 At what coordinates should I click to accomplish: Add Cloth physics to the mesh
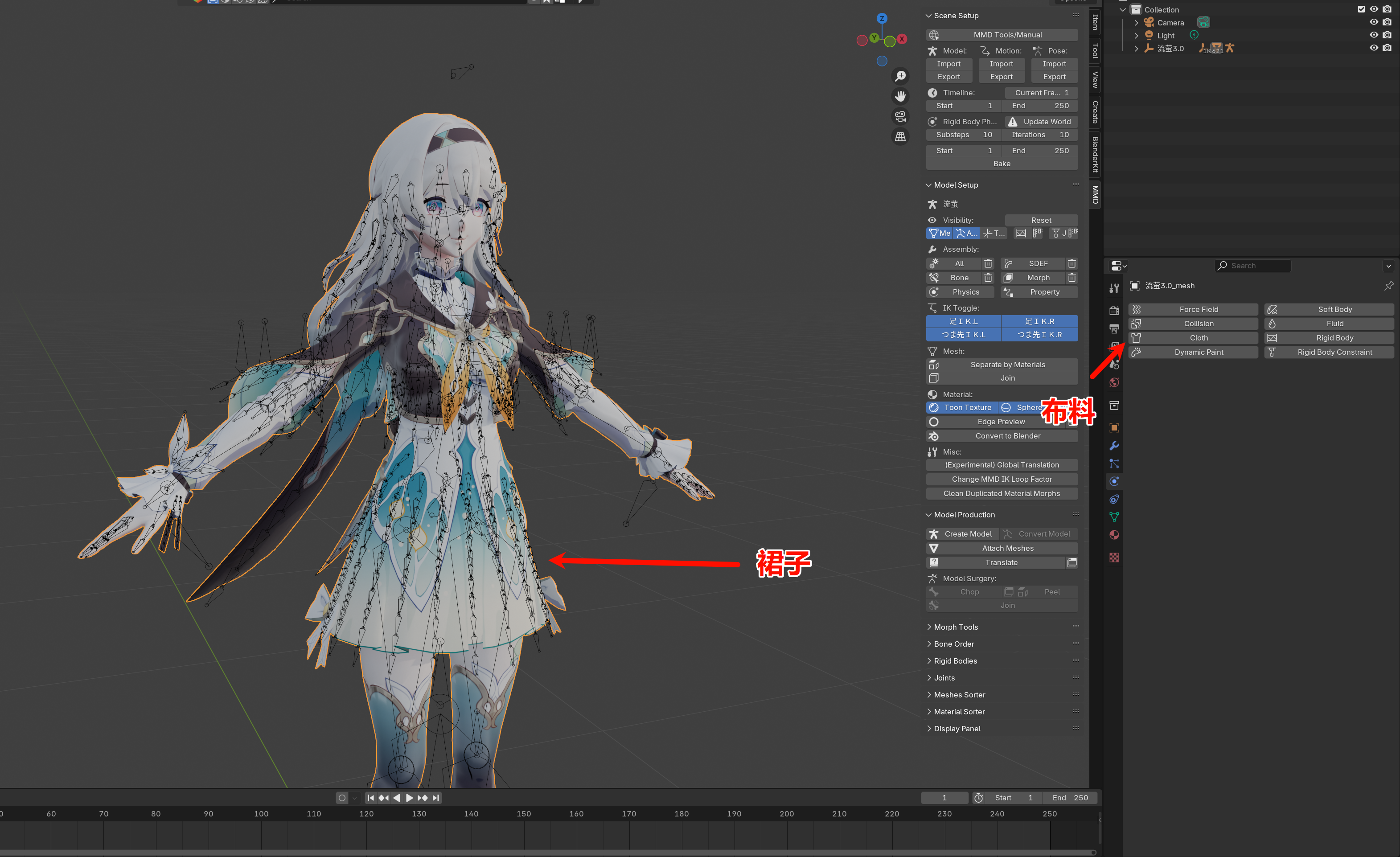[1193, 338]
